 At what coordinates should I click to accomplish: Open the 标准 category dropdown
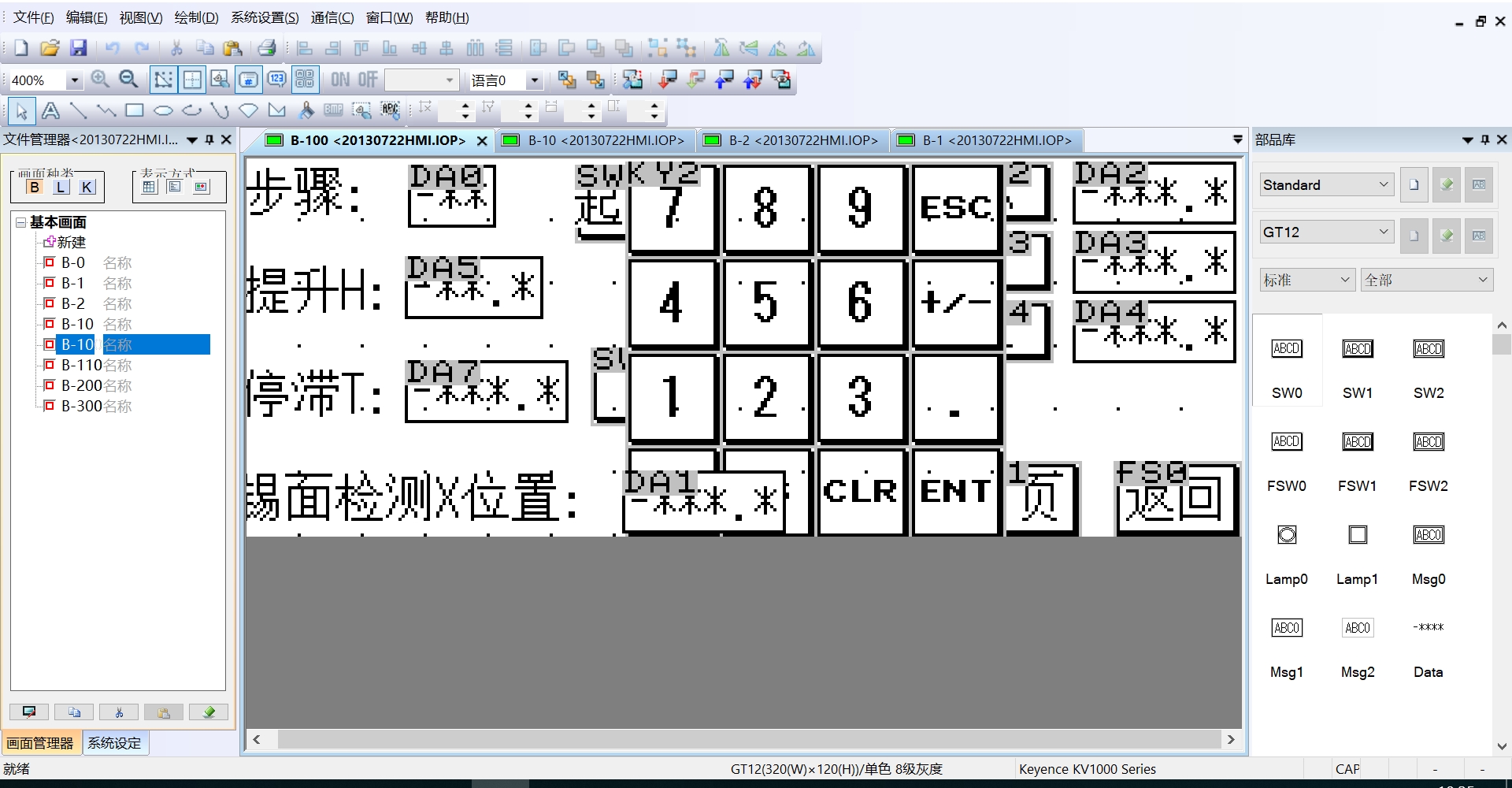1307,280
